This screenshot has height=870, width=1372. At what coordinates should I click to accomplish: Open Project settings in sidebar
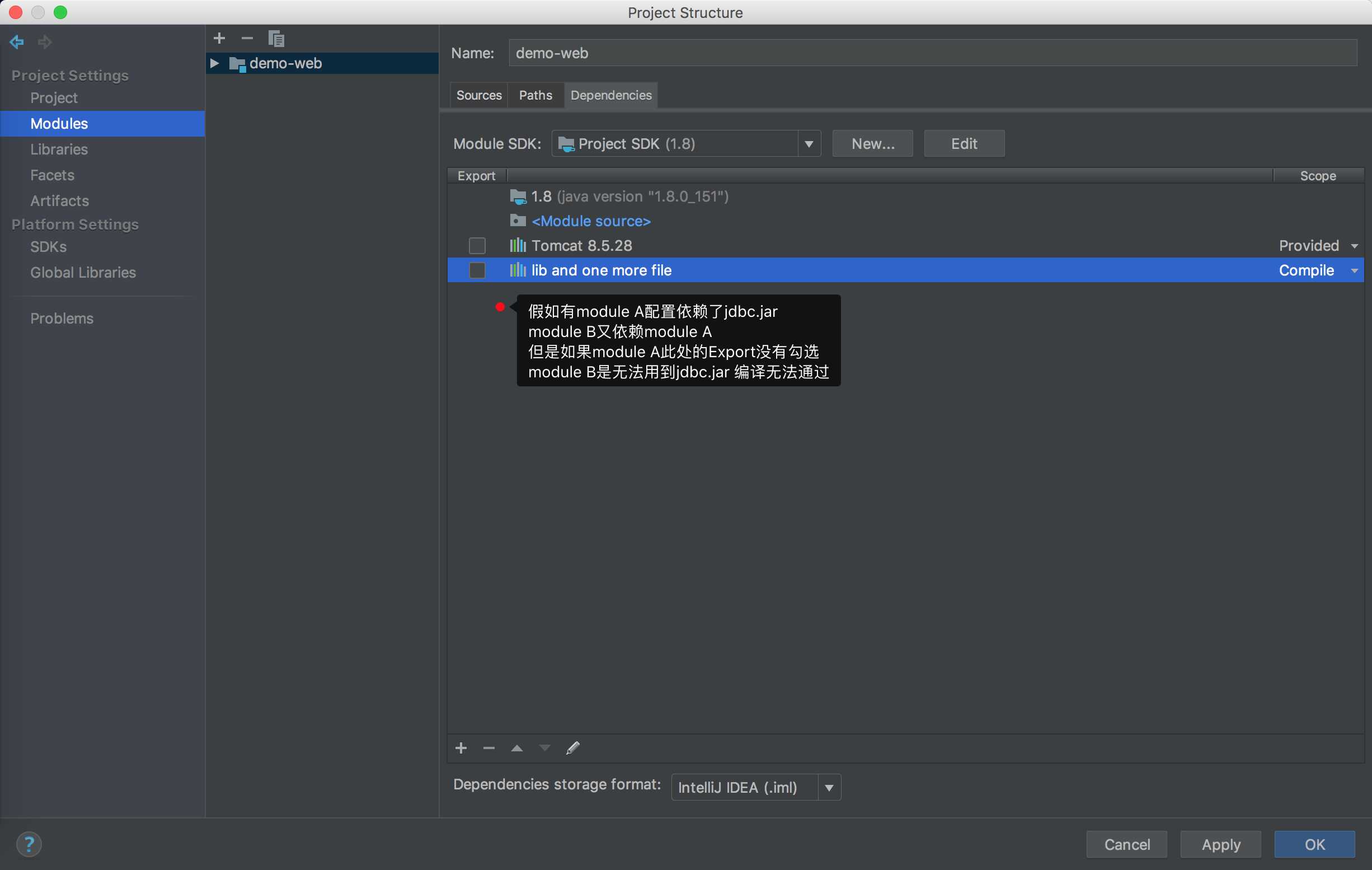click(x=54, y=98)
